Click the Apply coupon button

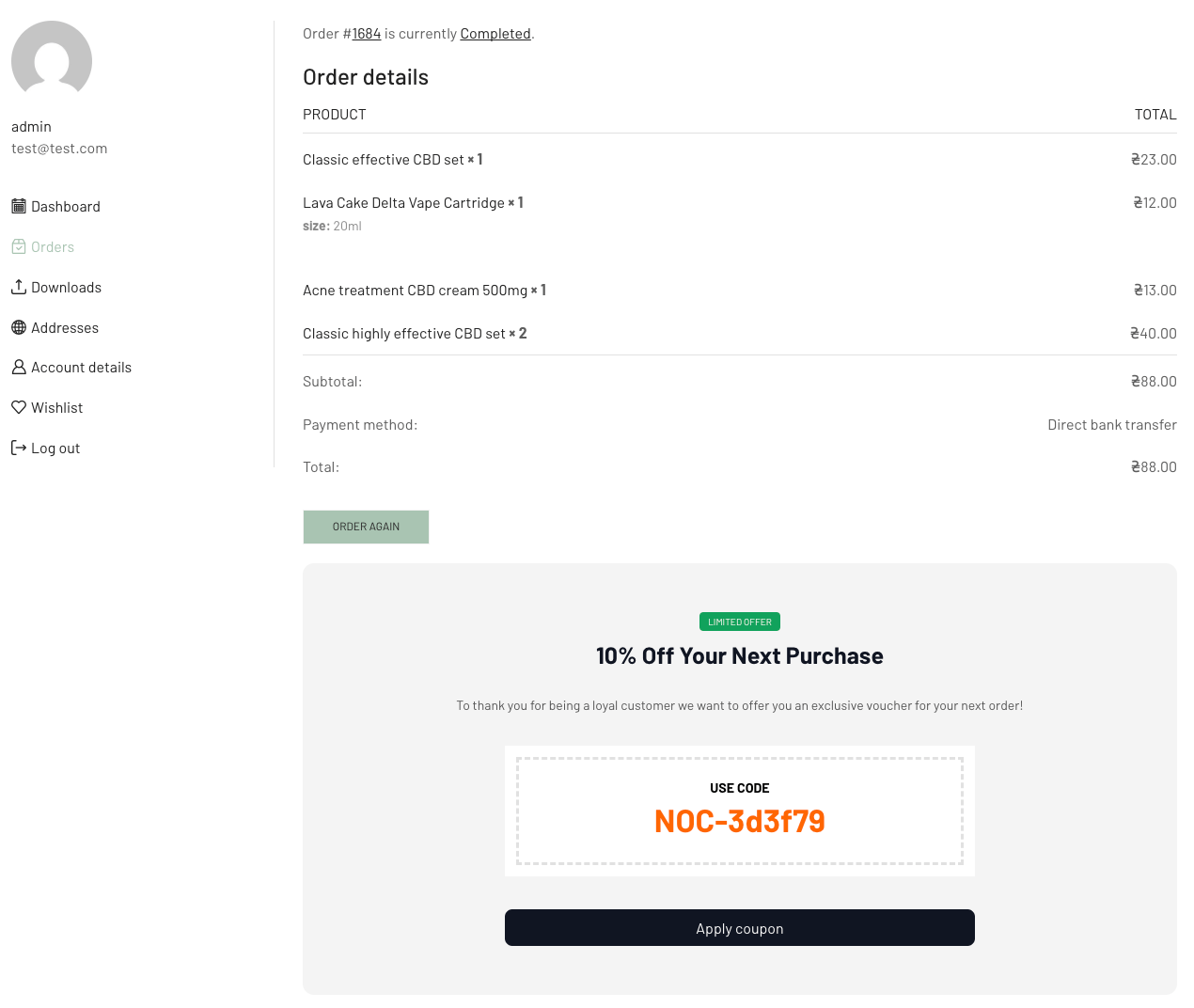coord(739,928)
